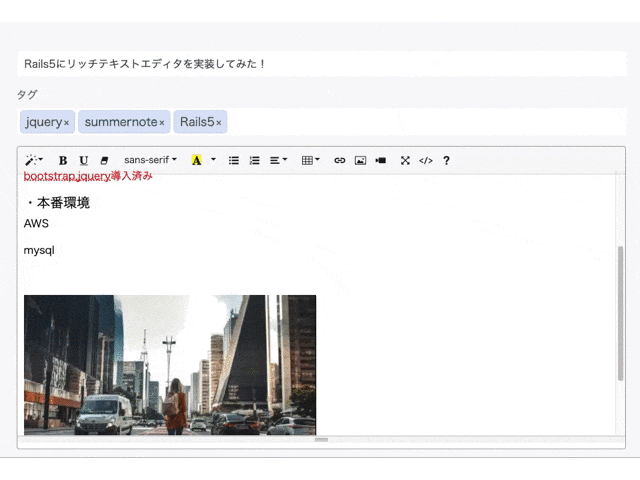
Task: Remove the summernote tag
Action: 162,122
